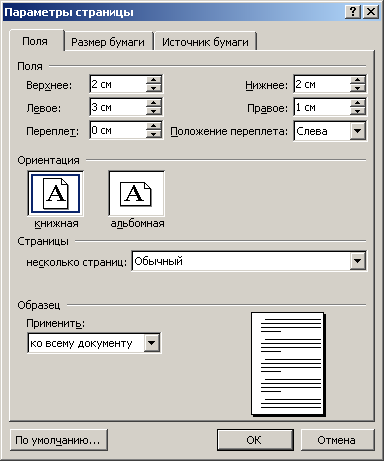This screenshot has height=461, width=384.
Task: Select the альбомная landscape orientation icon
Action: click(x=136, y=193)
